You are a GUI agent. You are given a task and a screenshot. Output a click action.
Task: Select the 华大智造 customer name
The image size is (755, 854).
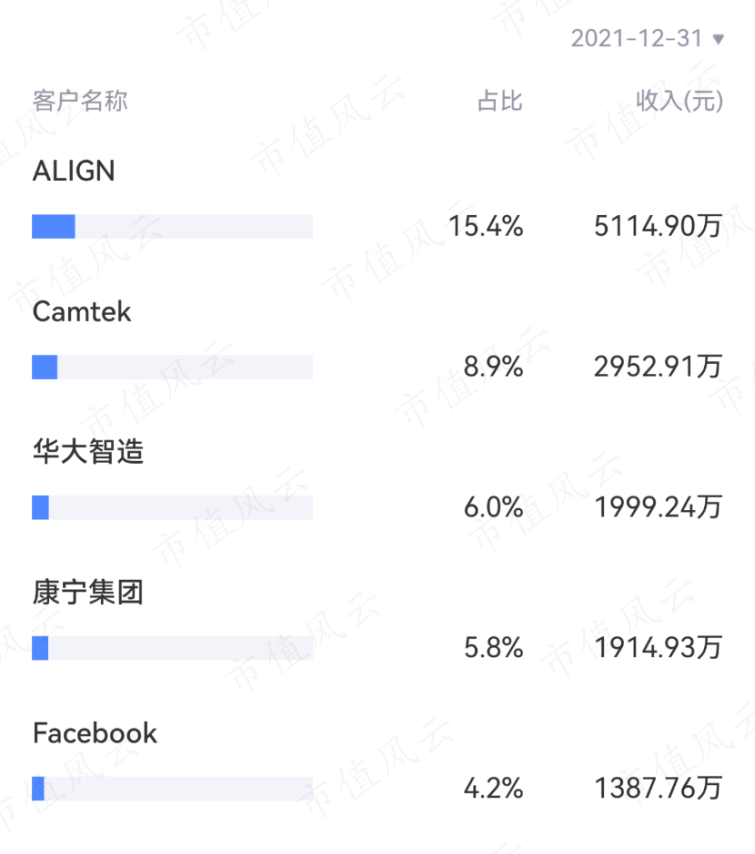click(88, 452)
